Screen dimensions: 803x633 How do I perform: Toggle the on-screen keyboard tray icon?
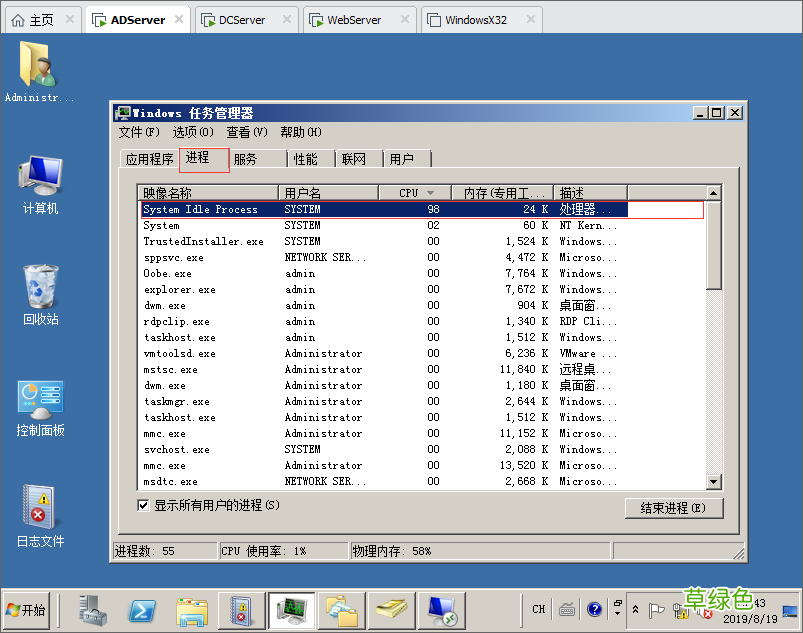(569, 609)
